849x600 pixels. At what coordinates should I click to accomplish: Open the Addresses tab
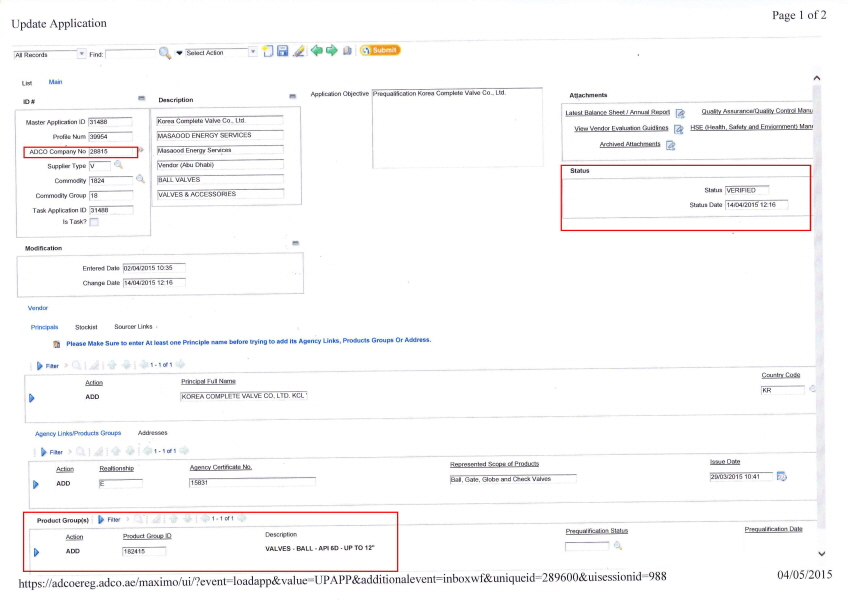click(153, 433)
